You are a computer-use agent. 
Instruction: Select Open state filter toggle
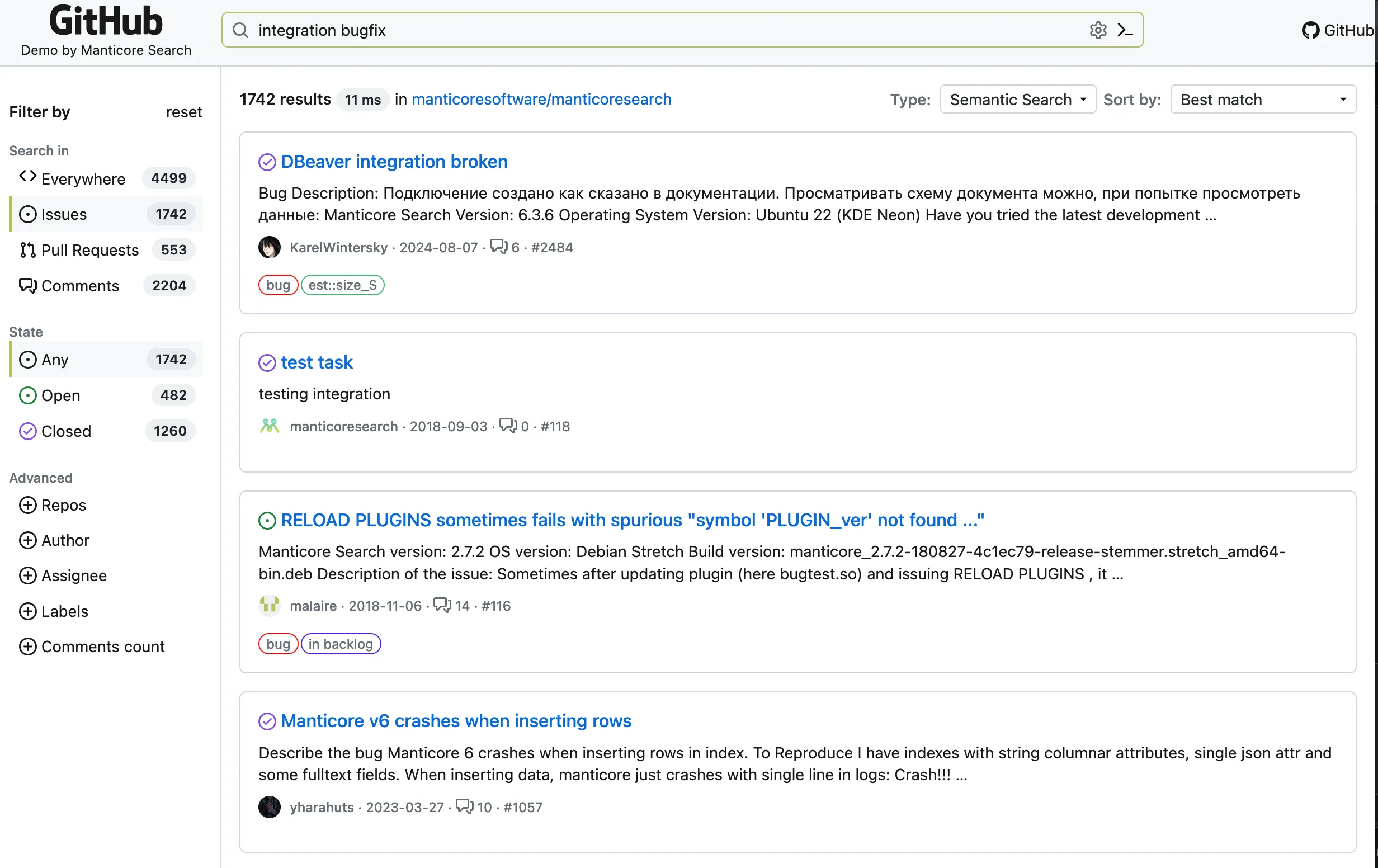coord(60,395)
